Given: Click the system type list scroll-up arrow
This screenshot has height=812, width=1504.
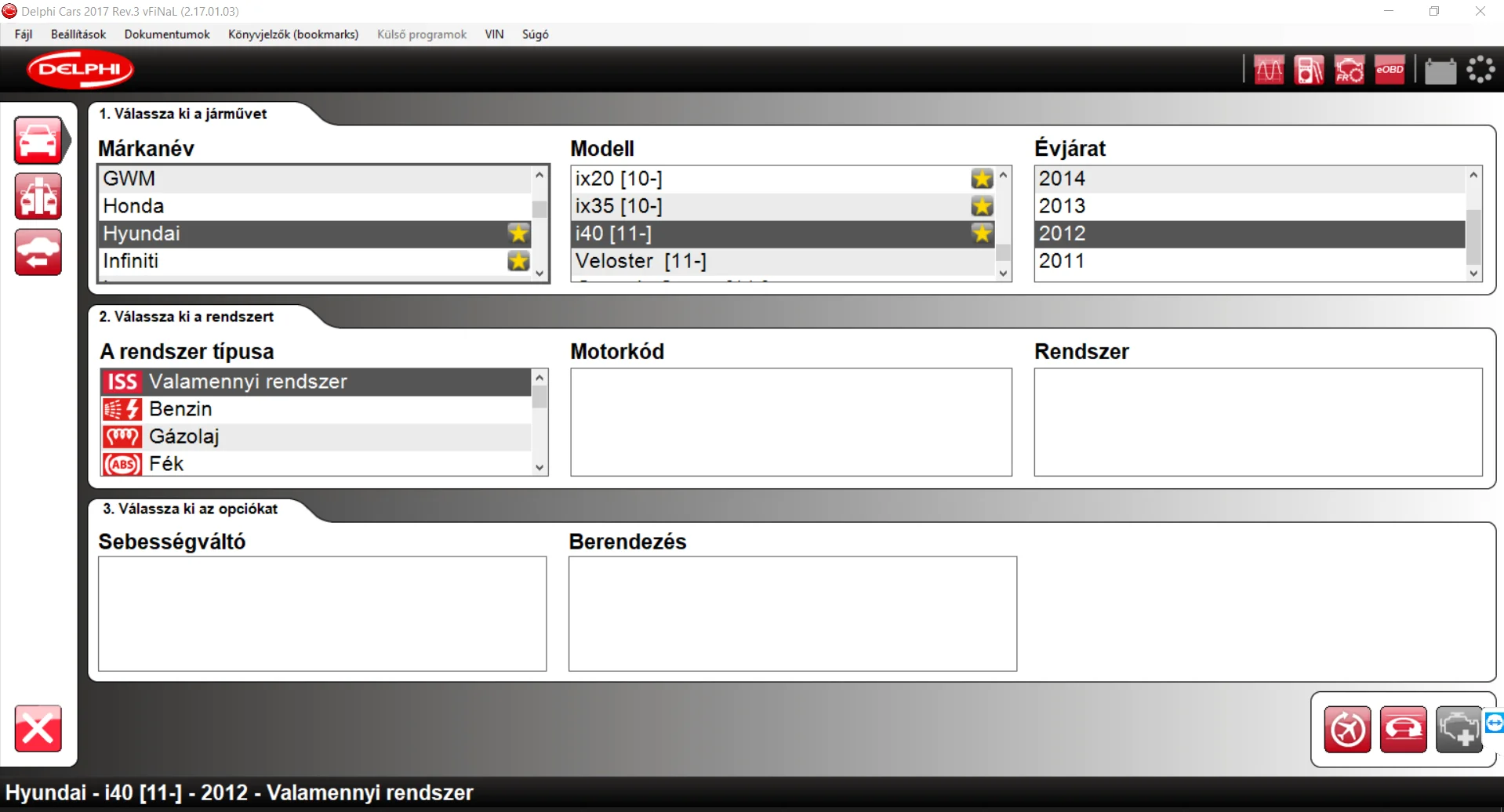Looking at the screenshot, I should [539, 378].
